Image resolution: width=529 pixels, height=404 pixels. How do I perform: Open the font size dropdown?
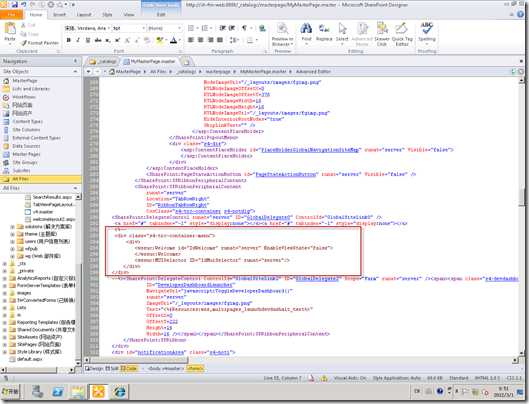coord(144,28)
